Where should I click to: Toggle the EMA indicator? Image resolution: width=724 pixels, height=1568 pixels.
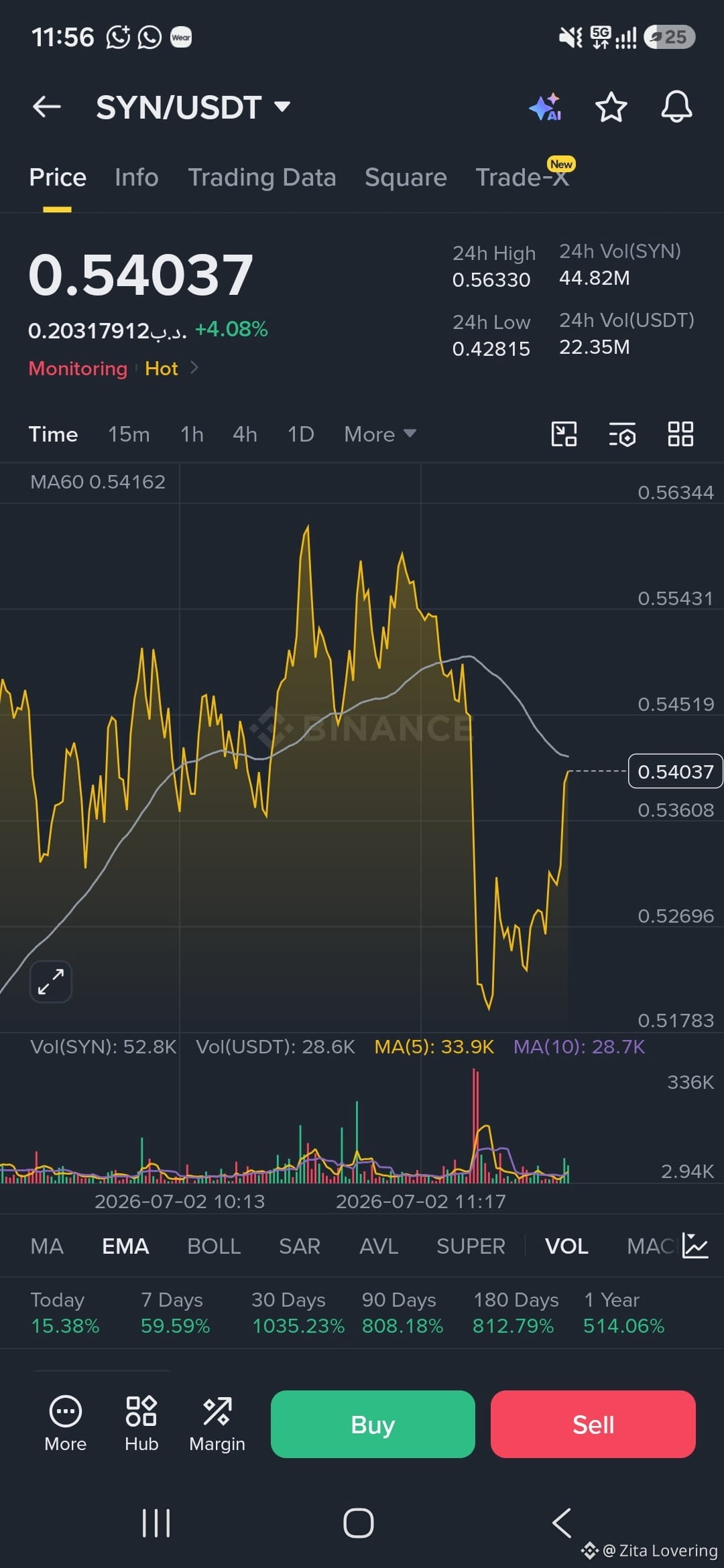point(125,1246)
